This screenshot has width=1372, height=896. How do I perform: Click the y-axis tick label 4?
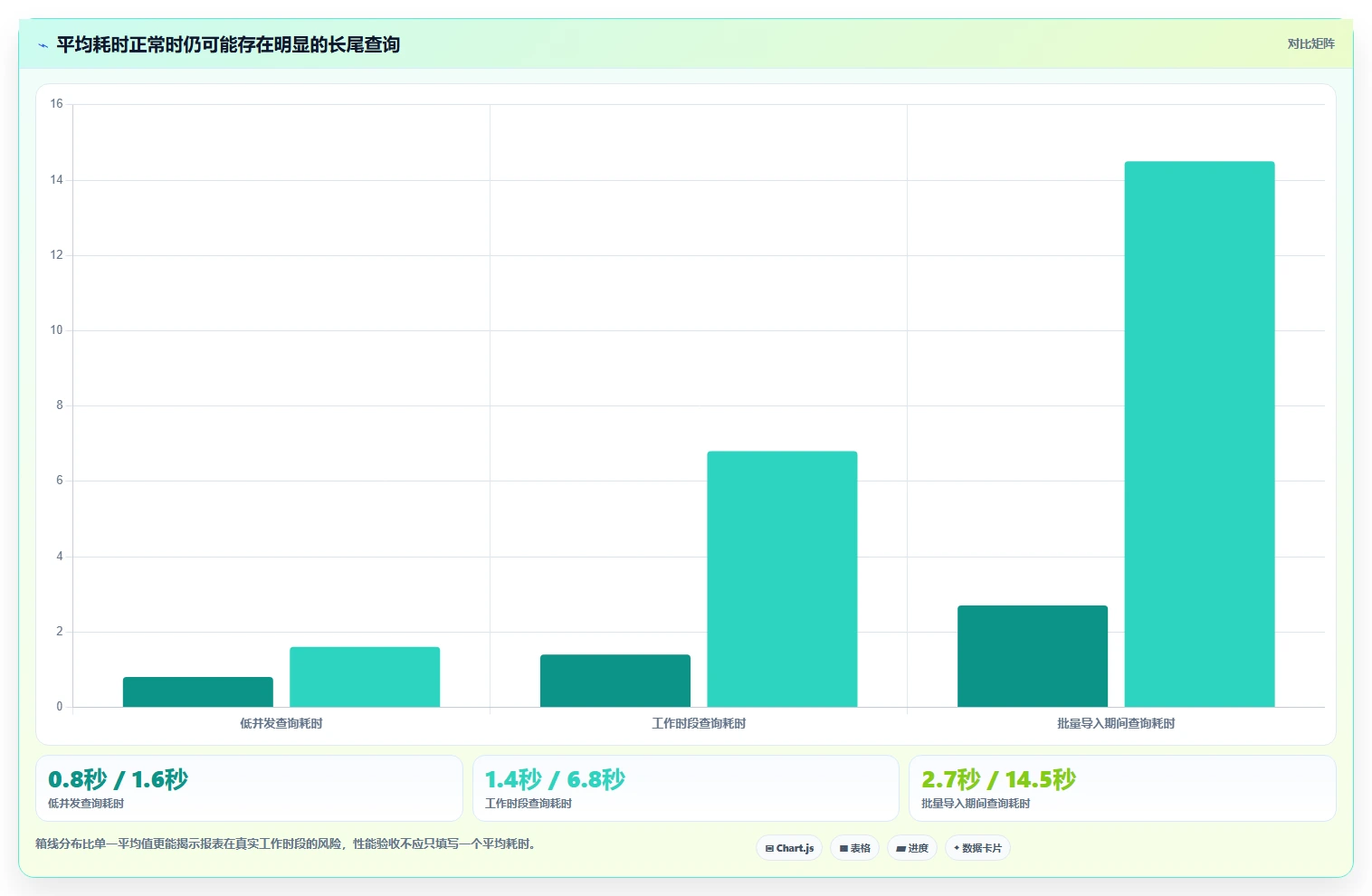click(60, 557)
